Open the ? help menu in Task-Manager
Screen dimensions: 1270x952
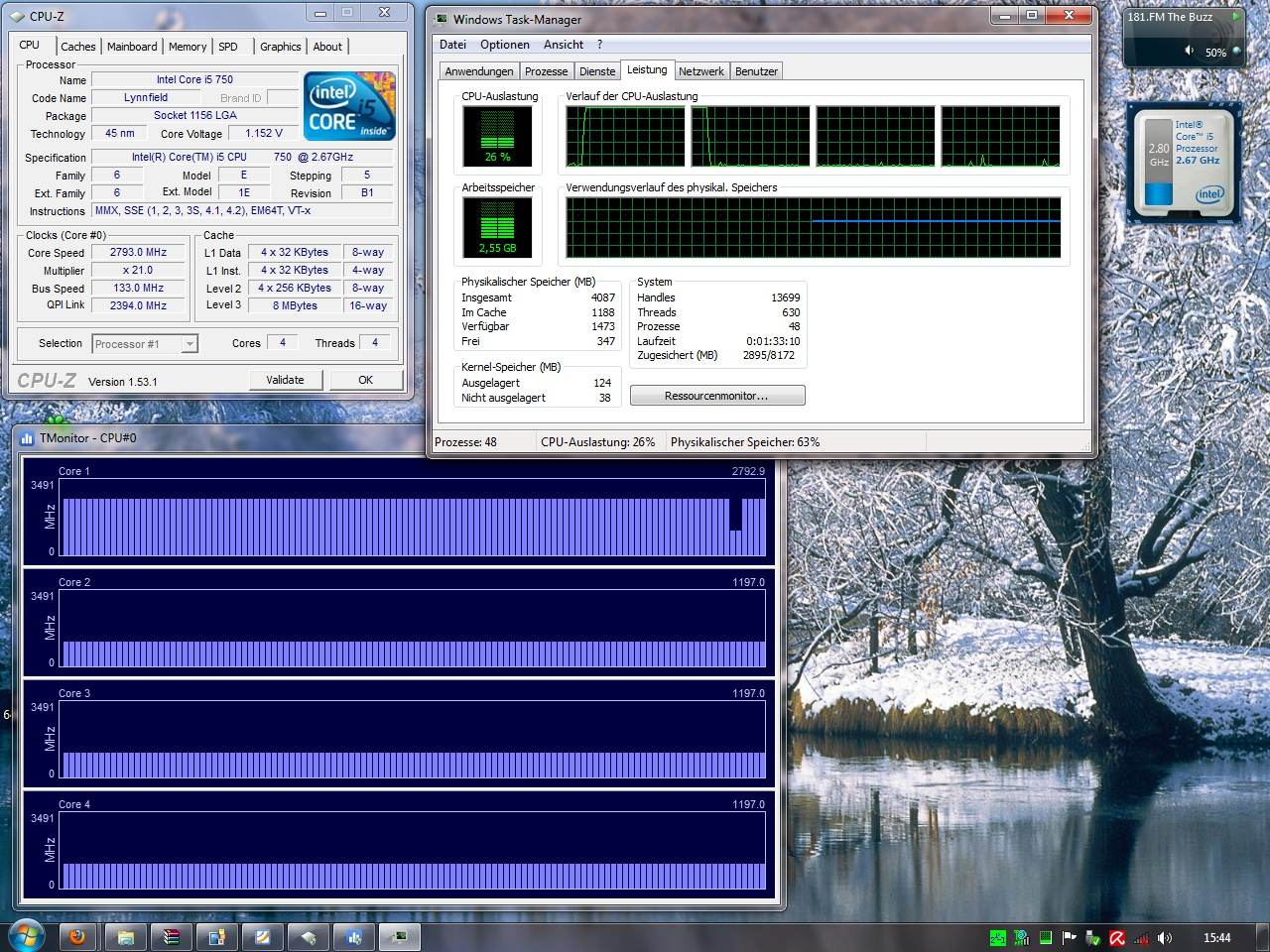(599, 45)
